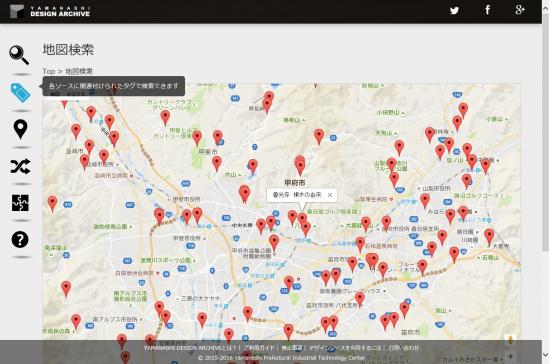
Task: Open the puzzle piece icon in sidebar
Action: 20,203
